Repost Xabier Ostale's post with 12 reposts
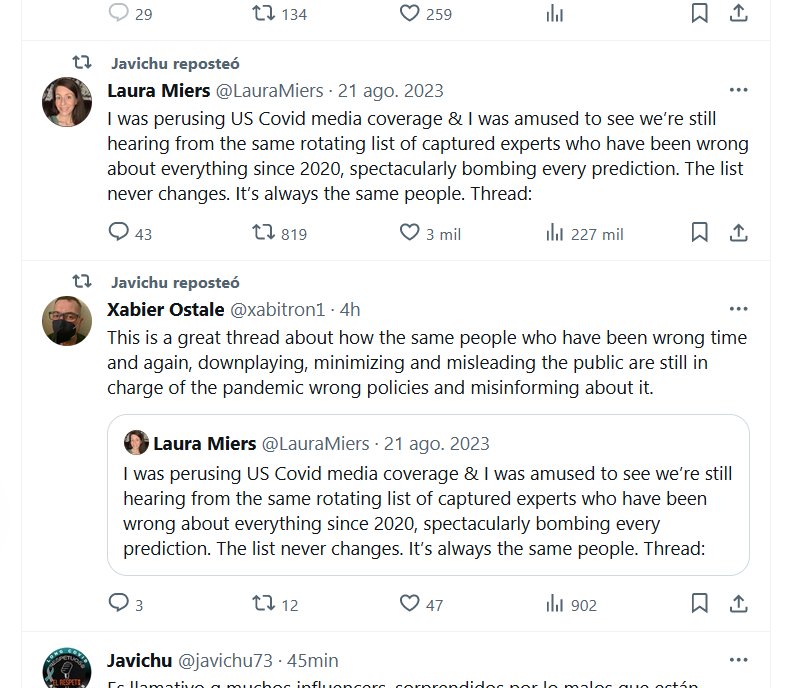Viewport: 790px width, 688px height. tap(264, 604)
